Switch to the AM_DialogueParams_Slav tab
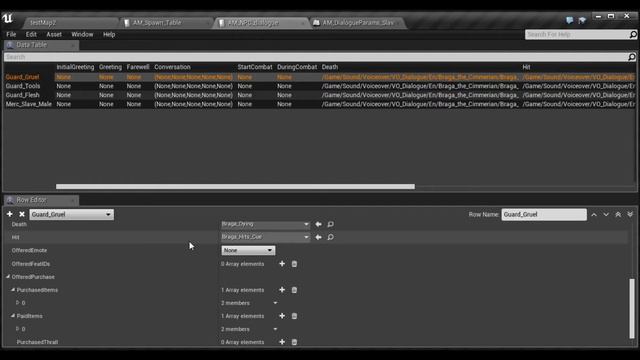 tap(358, 23)
